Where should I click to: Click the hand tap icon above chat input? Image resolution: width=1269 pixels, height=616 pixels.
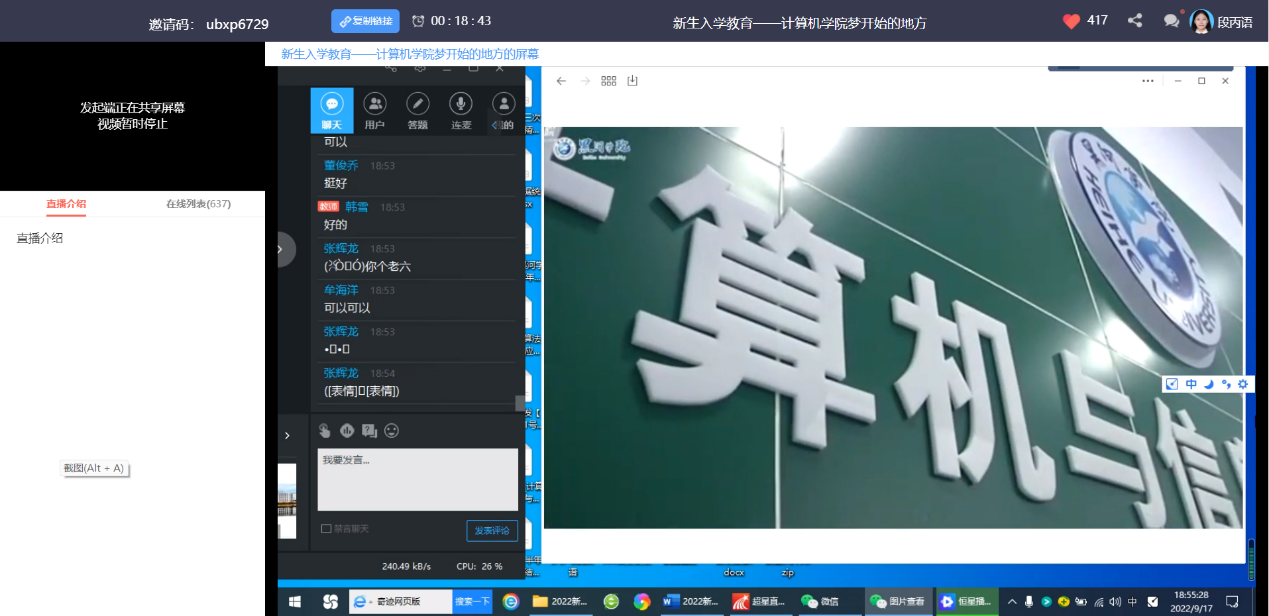coord(325,431)
